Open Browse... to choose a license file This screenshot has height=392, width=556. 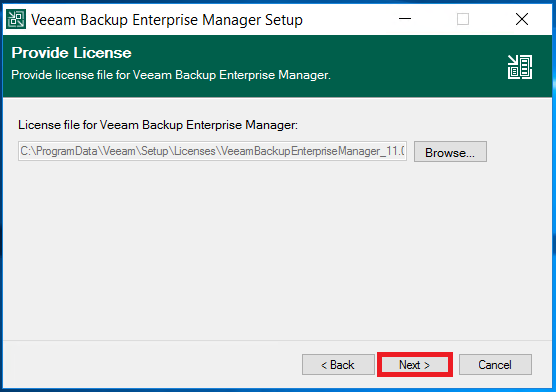pyautogui.click(x=450, y=152)
